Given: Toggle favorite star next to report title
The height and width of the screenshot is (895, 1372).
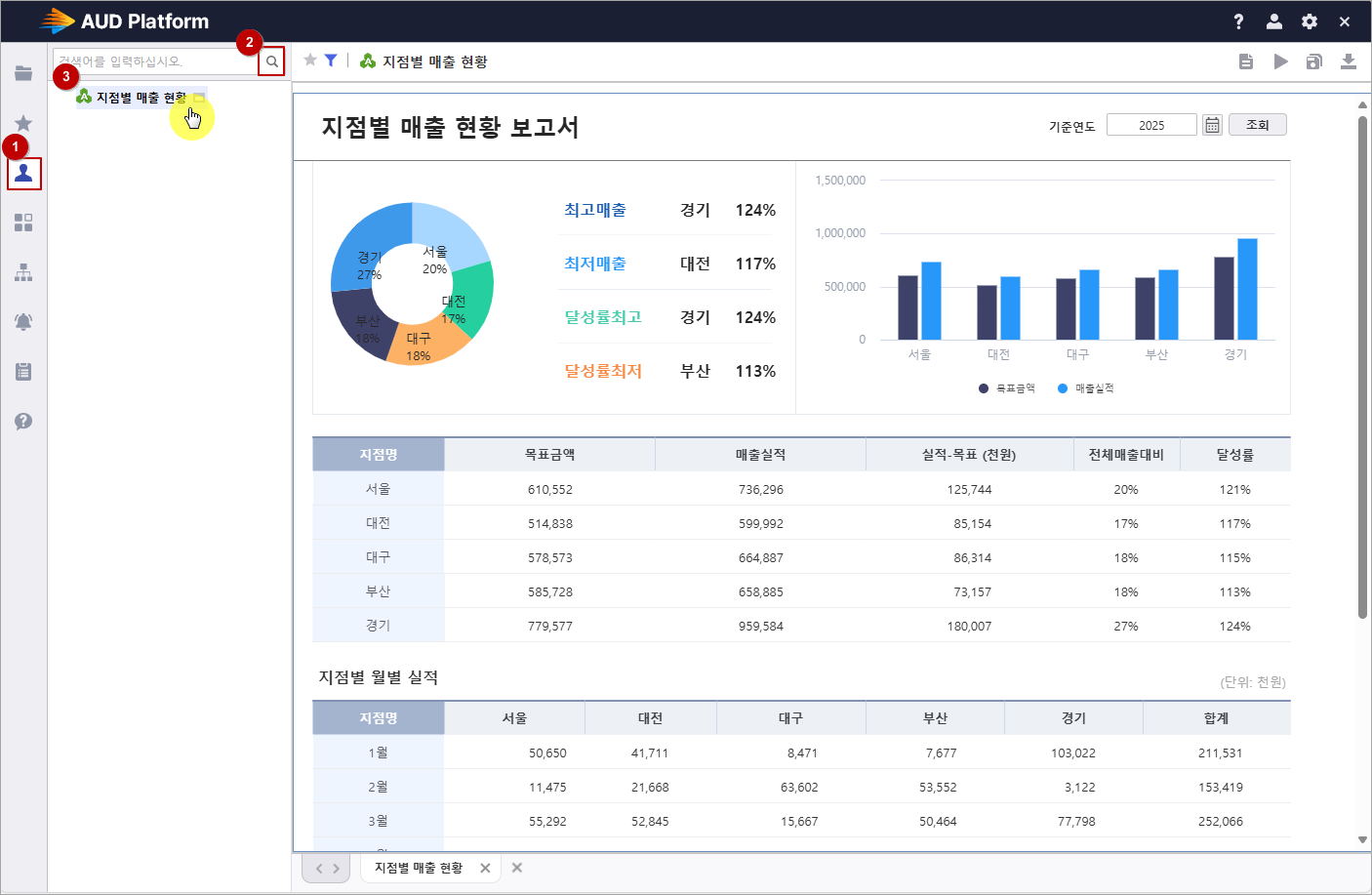Looking at the screenshot, I should point(310,61).
